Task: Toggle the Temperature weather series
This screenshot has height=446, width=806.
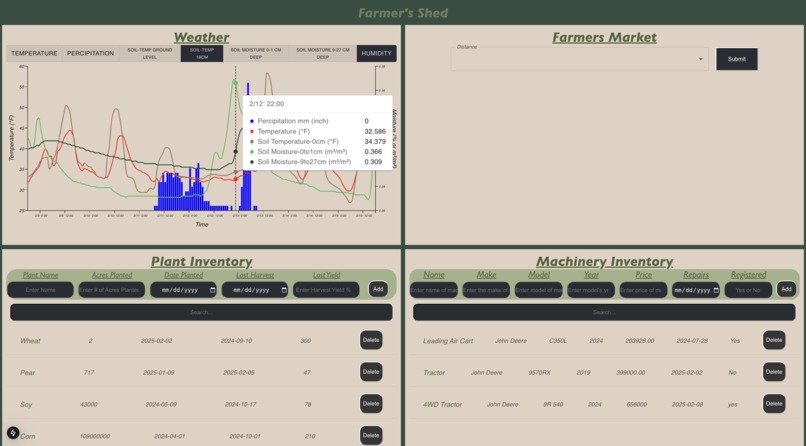Action: (x=34, y=53)
